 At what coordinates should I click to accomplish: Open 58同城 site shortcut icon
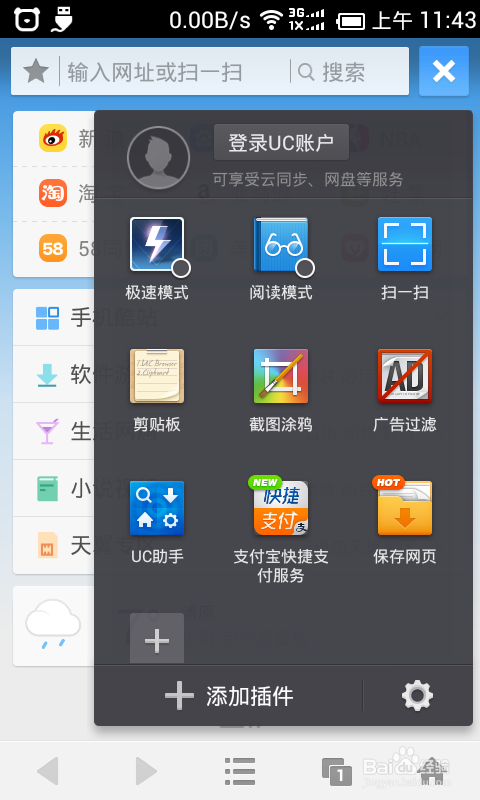coord(53,248)
